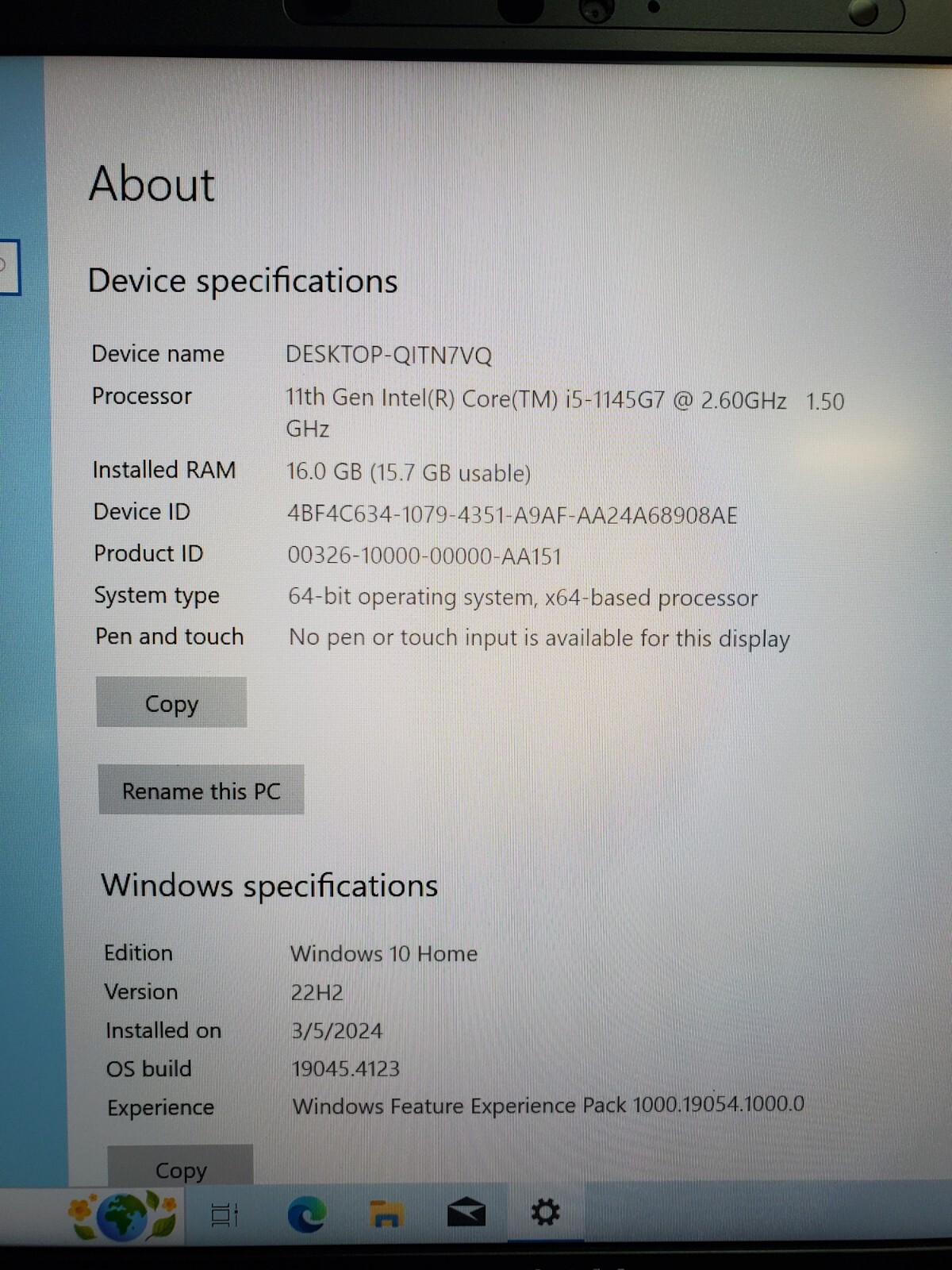This screenshot has height=1270, width=952.
Task: Open File Explorer from the taskbar
Action: [386, 1213]
